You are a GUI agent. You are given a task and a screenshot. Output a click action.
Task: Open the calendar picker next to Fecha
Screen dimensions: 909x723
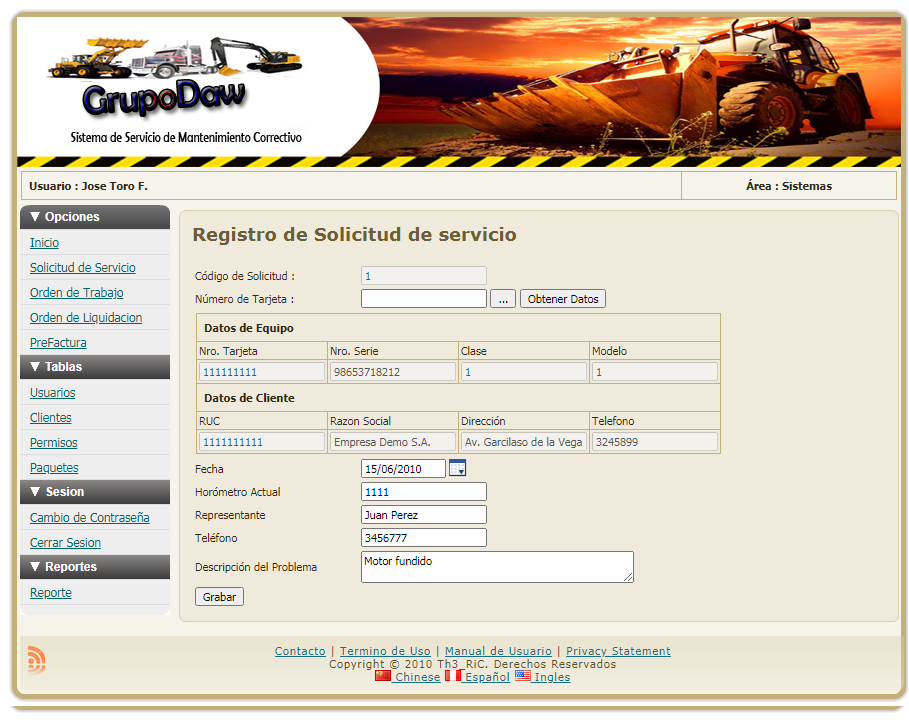457,468
